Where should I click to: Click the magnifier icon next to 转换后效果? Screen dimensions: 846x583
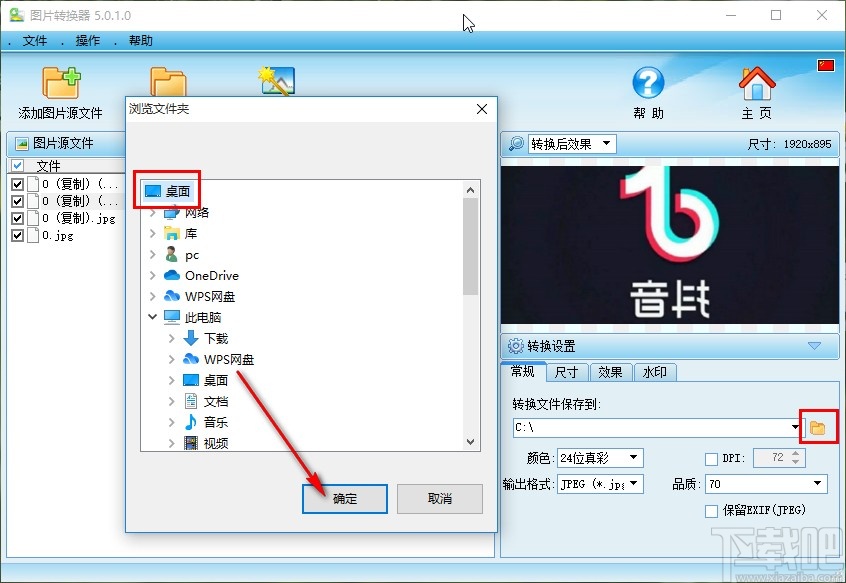tap(514, 143)
